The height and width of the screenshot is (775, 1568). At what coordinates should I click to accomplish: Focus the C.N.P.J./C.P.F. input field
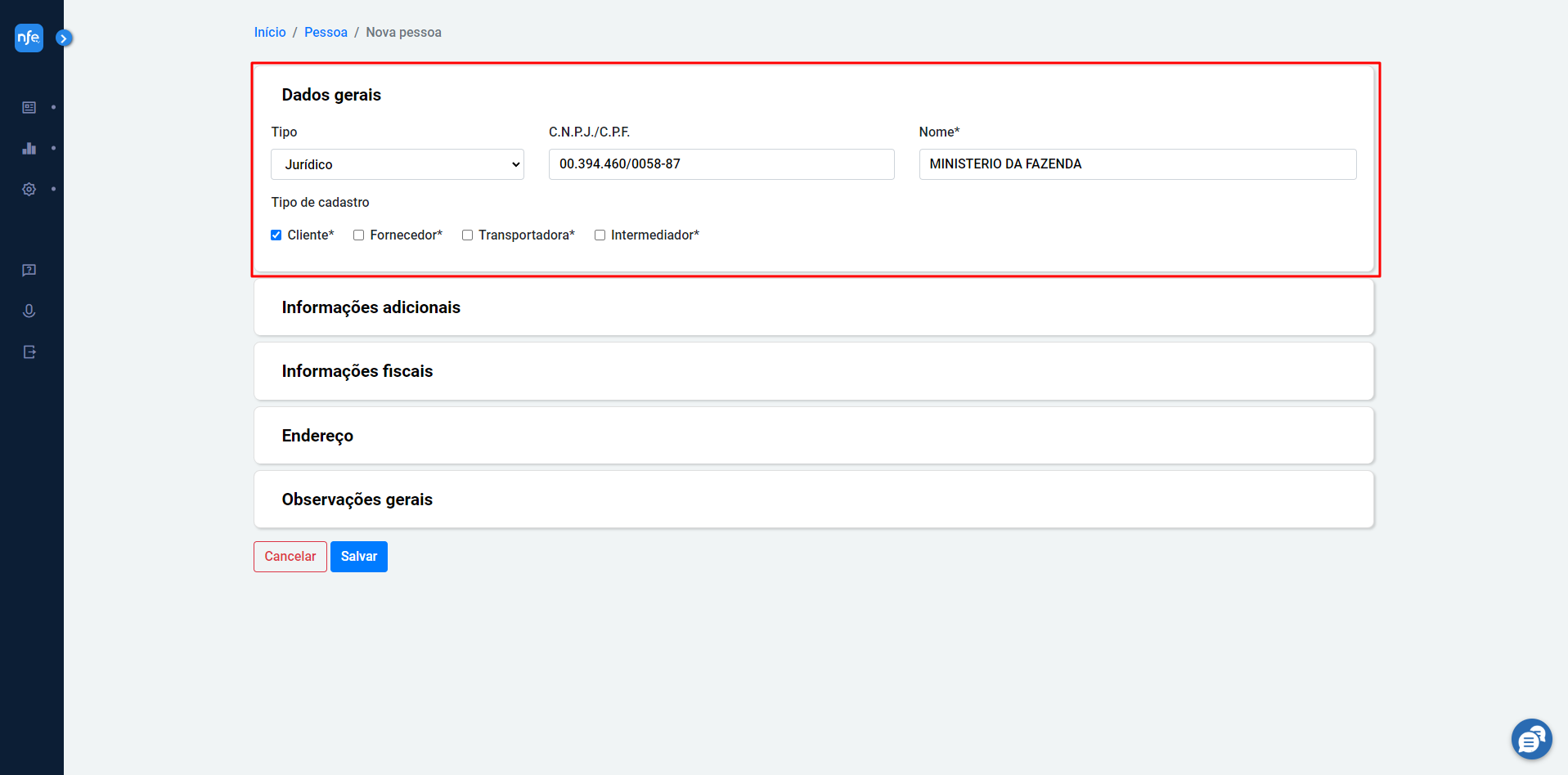[721, 164]
